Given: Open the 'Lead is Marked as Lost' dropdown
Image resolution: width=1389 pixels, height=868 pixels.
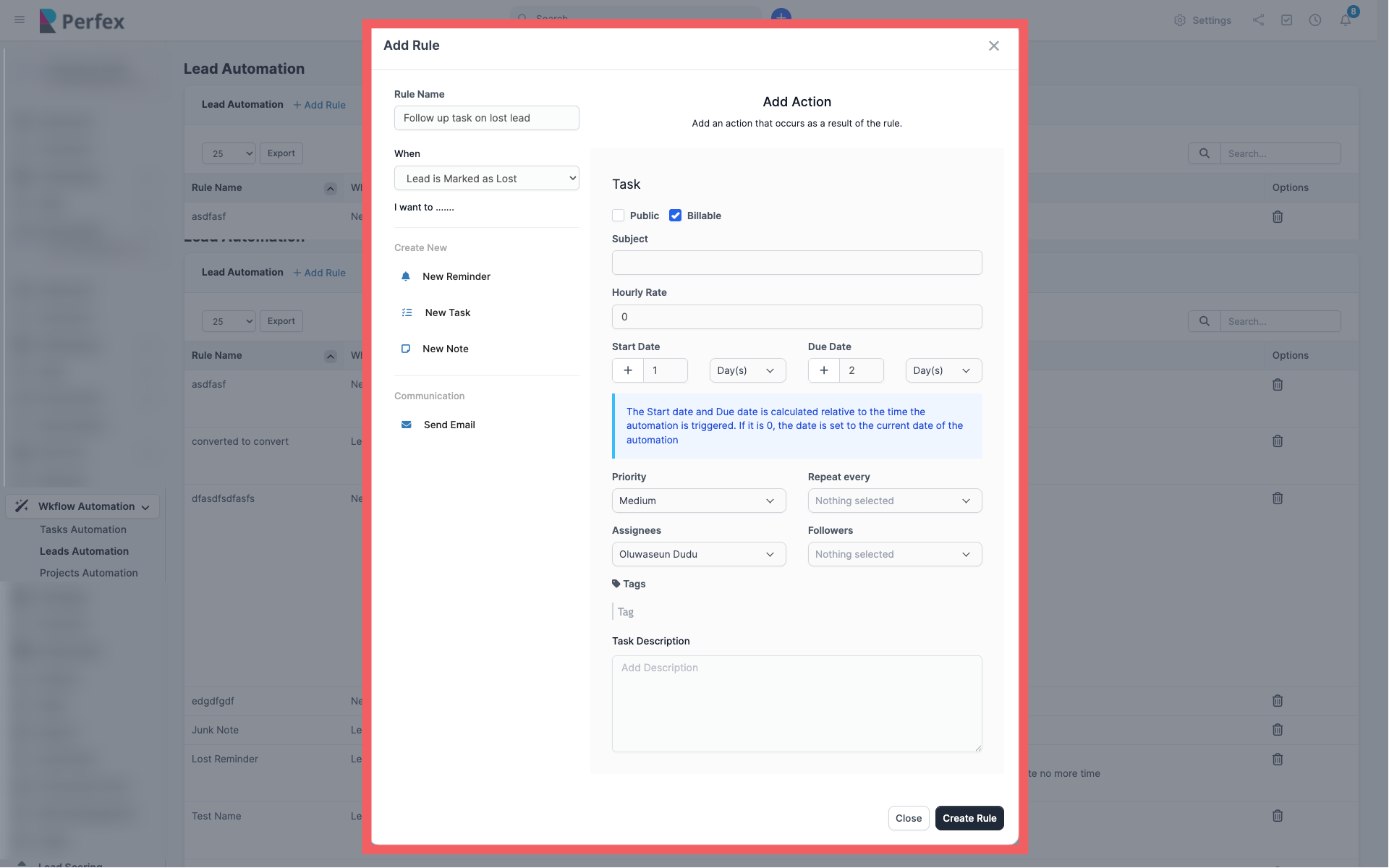Looking at the screenshot, I should (486, 178).
